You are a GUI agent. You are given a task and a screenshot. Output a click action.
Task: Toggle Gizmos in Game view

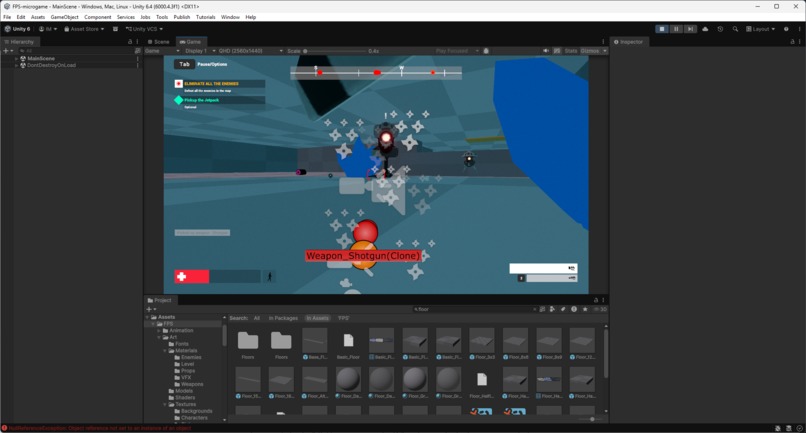coord(590,51)
